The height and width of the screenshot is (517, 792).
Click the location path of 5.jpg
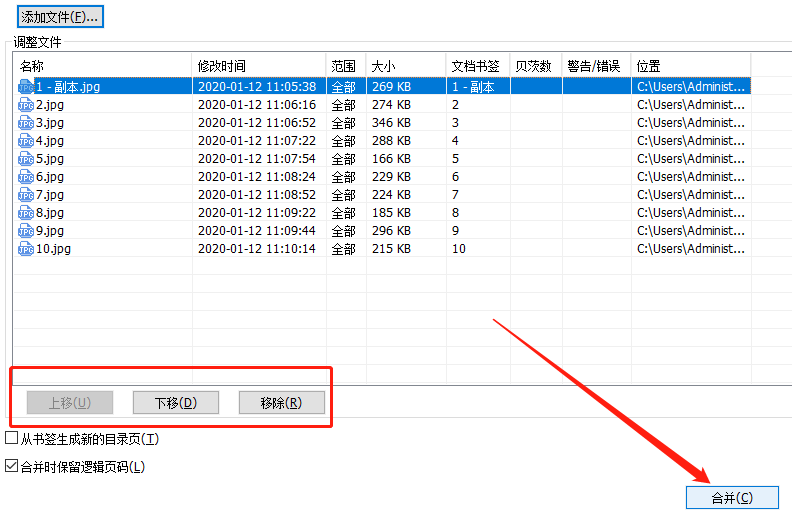pos(691,159)
